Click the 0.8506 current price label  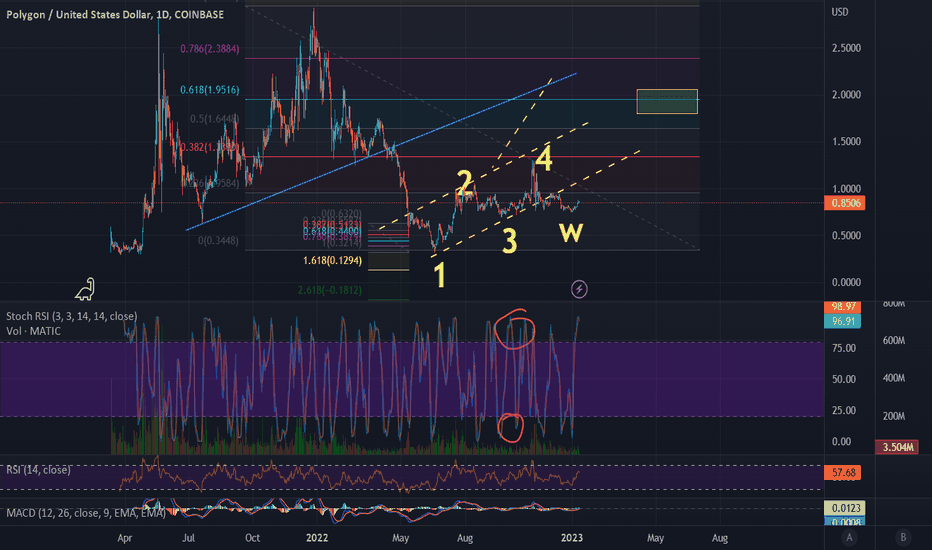[x=845, y=203]
